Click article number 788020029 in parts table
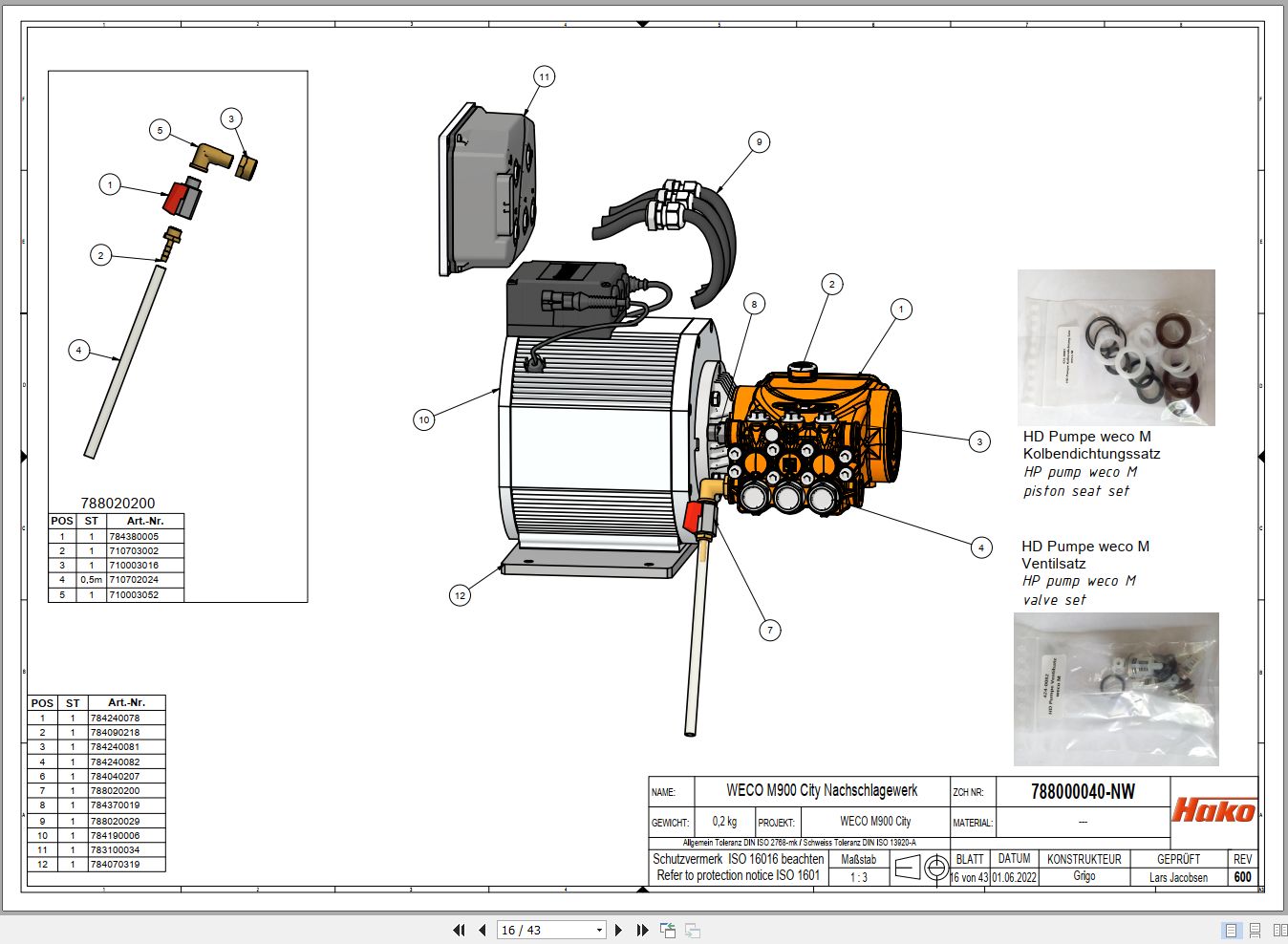This screenshot has height=944, width=1288. click(x=115, y=821)
